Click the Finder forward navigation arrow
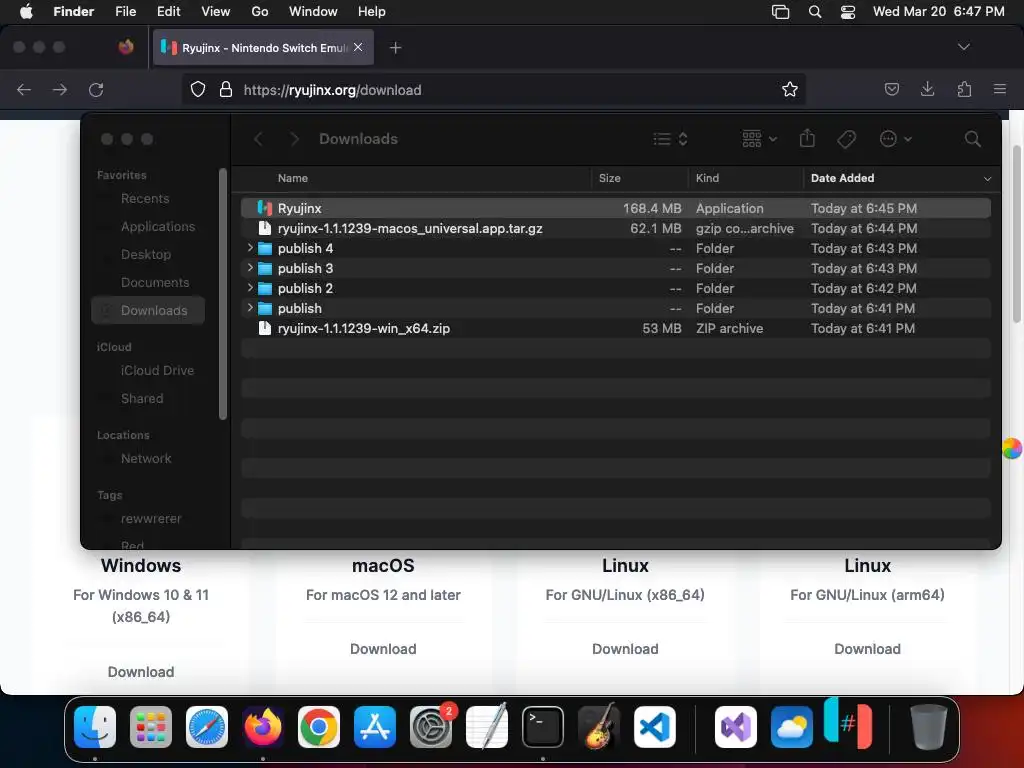This screenshot has height=768, width=1024. (295, 139)
